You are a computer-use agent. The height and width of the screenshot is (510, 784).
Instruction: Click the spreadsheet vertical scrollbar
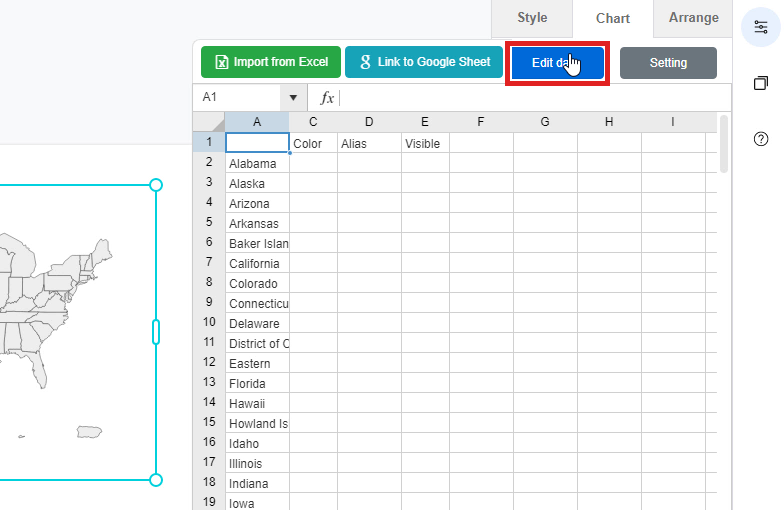[x=724, y=144]
